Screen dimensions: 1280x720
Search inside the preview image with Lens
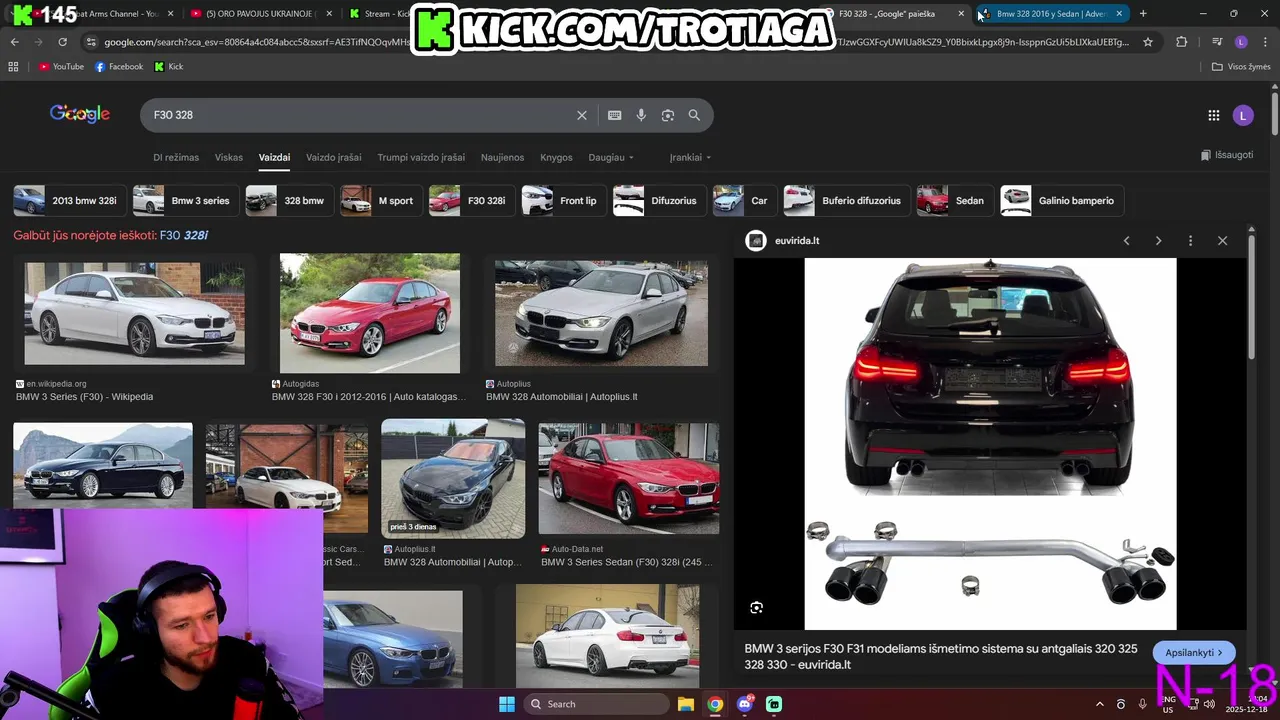pyautogui.click(x=757, y=607)
